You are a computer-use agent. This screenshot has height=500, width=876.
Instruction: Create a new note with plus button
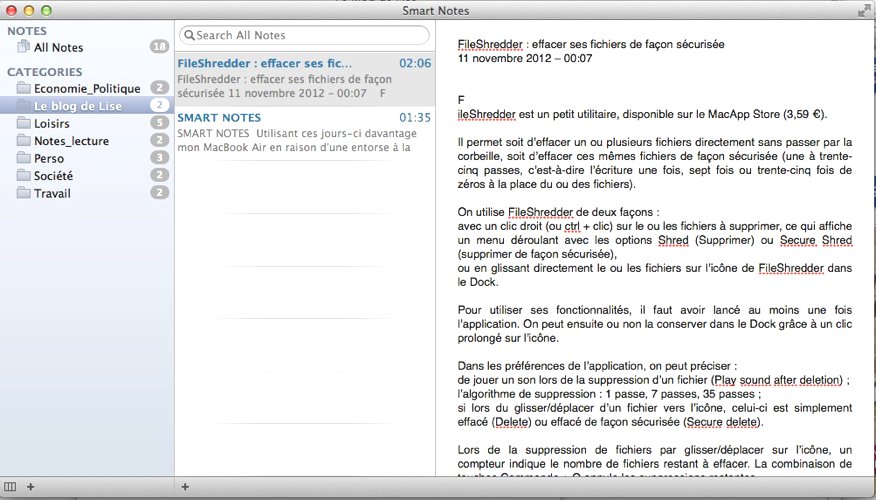coord(185,487)
